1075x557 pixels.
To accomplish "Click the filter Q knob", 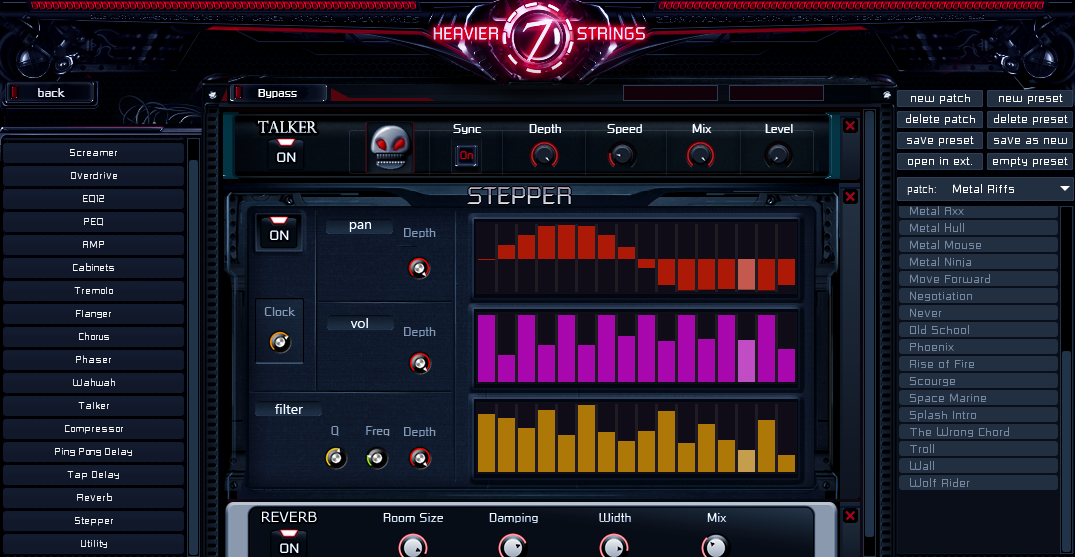I will [336, 458].
